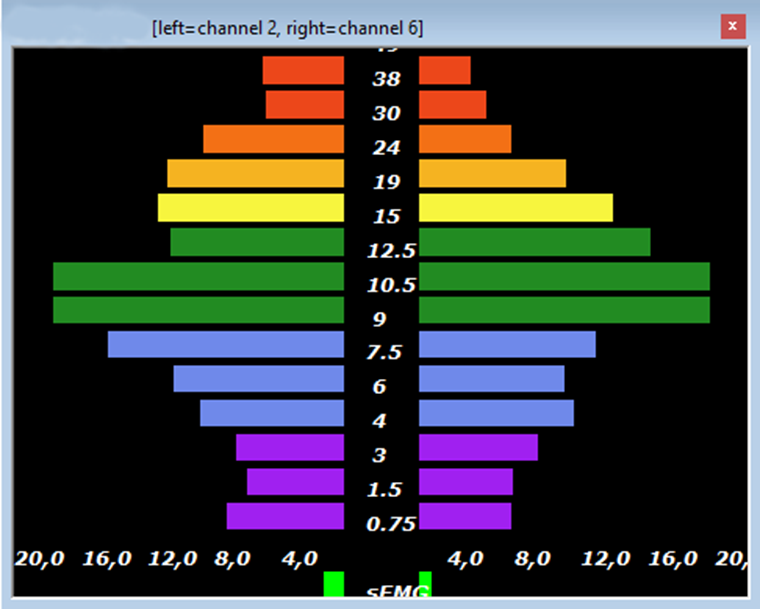Screen dimensions: 760x609
Task: Click the window title showing channel assignments
Action: point(287,28)
